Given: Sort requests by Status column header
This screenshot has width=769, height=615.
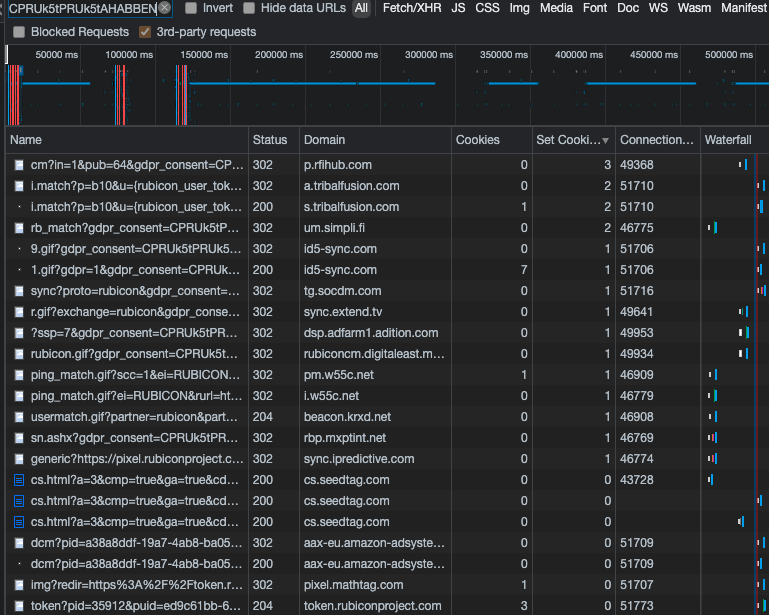Looking at the screenshot, I should tap(270, 140).
